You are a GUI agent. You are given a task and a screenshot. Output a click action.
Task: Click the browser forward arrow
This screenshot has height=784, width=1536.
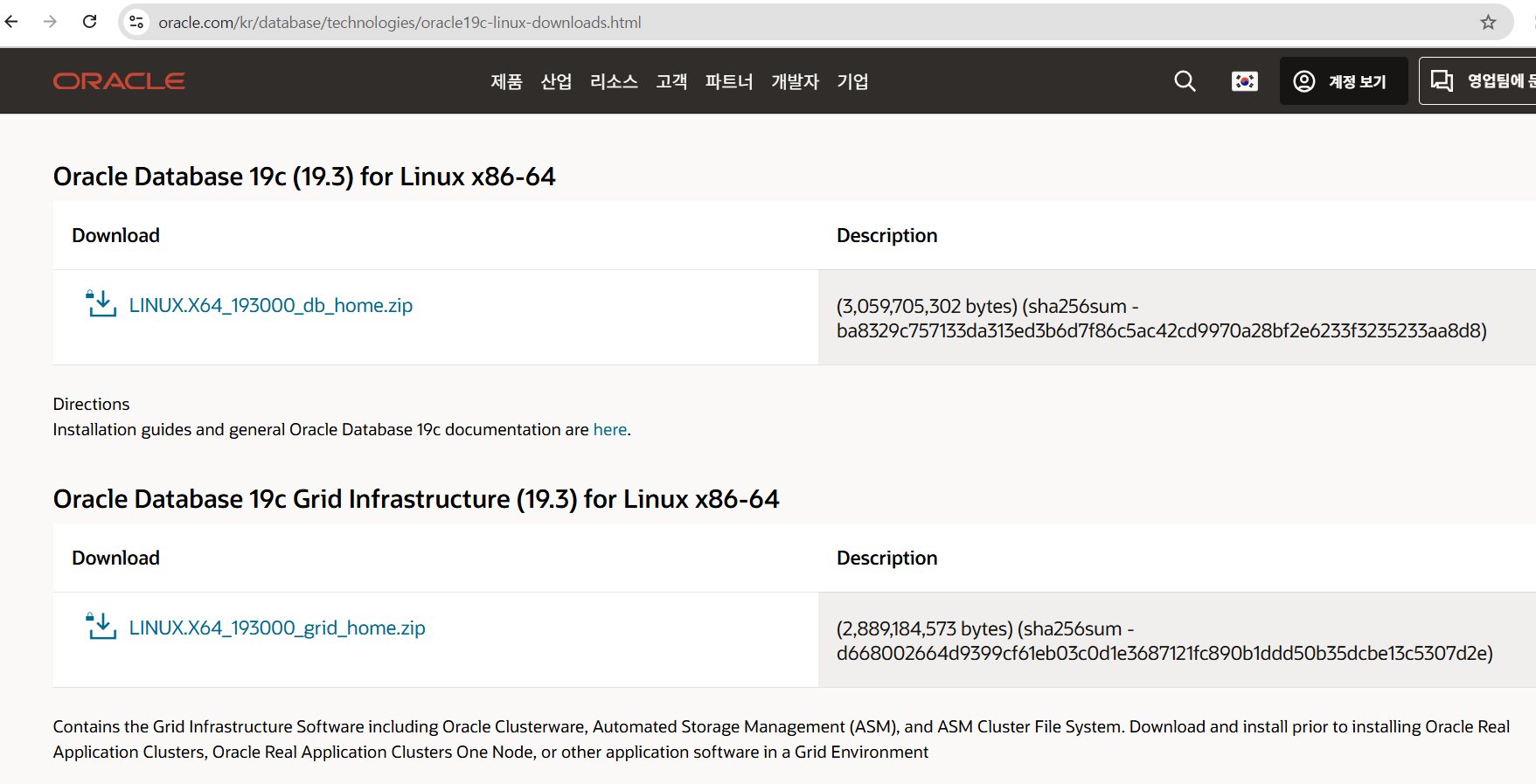click(50, 22)
